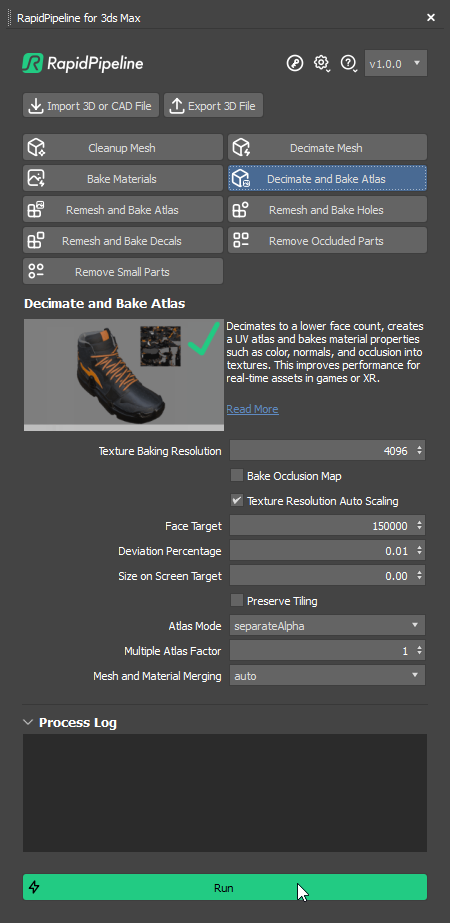Image resolution: width=450 pixels, height=923 pixels.
Task: Click inside the Process Log output area
Action: (225, 792)
